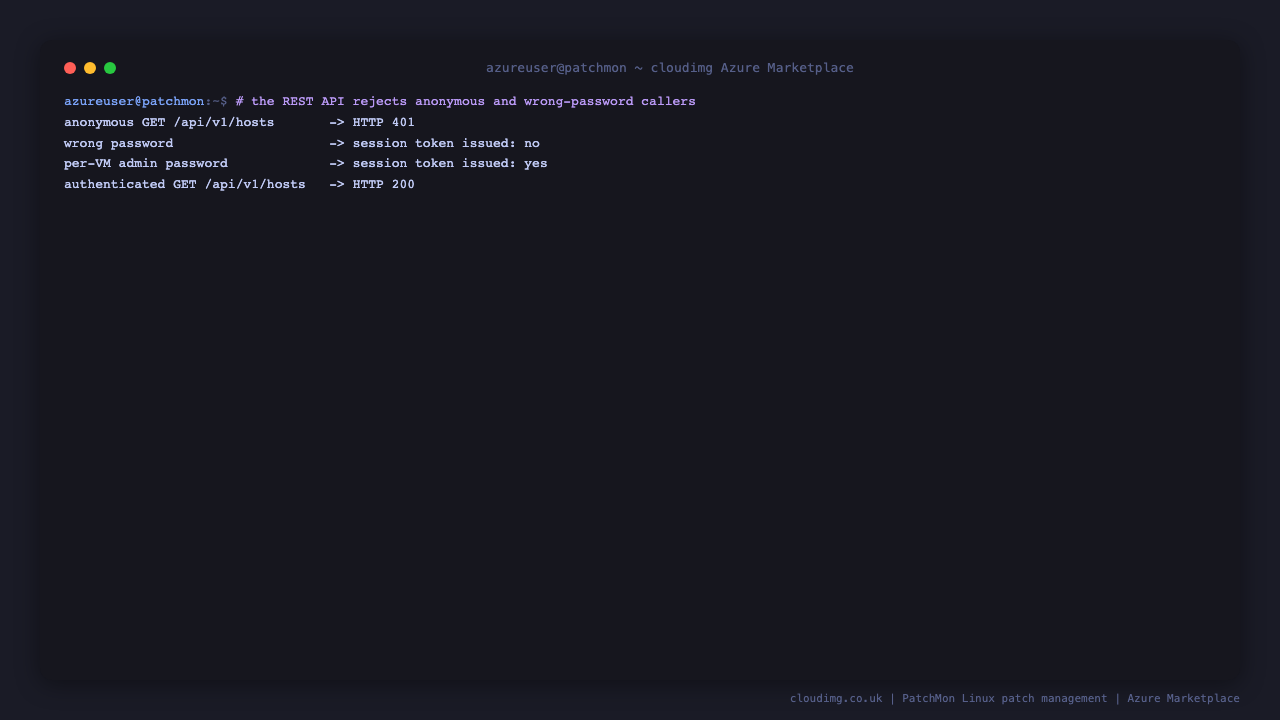Click the terminal title 'azureuser@patchmon ~ cloudimg Azure Marketplace'

[670, 68]
